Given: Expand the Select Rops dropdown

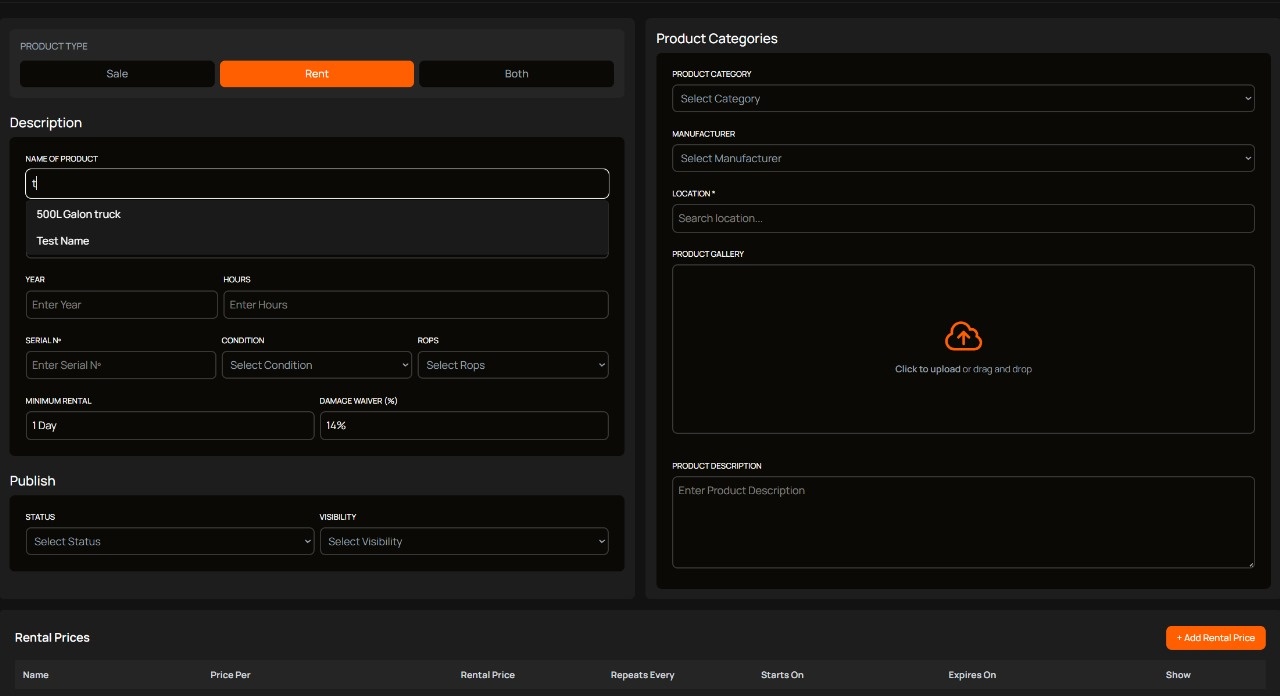Looking at the screenshot, I should coord(513,365).
